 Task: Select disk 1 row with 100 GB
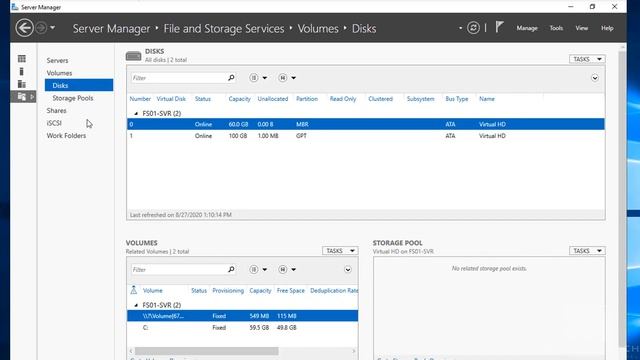(366, 136)
